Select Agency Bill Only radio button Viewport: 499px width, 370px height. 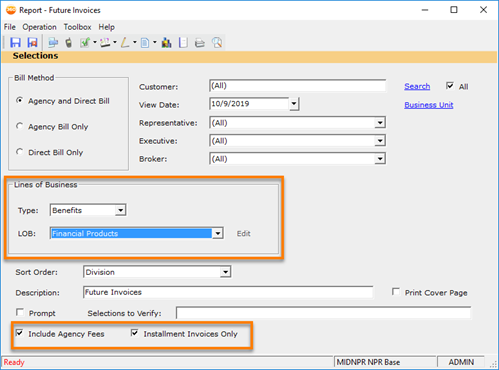click(x=20, y=126)
